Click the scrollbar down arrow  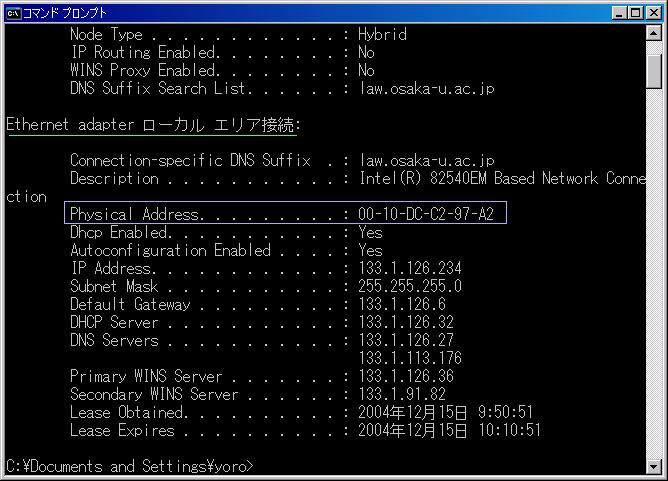(654, 465)
